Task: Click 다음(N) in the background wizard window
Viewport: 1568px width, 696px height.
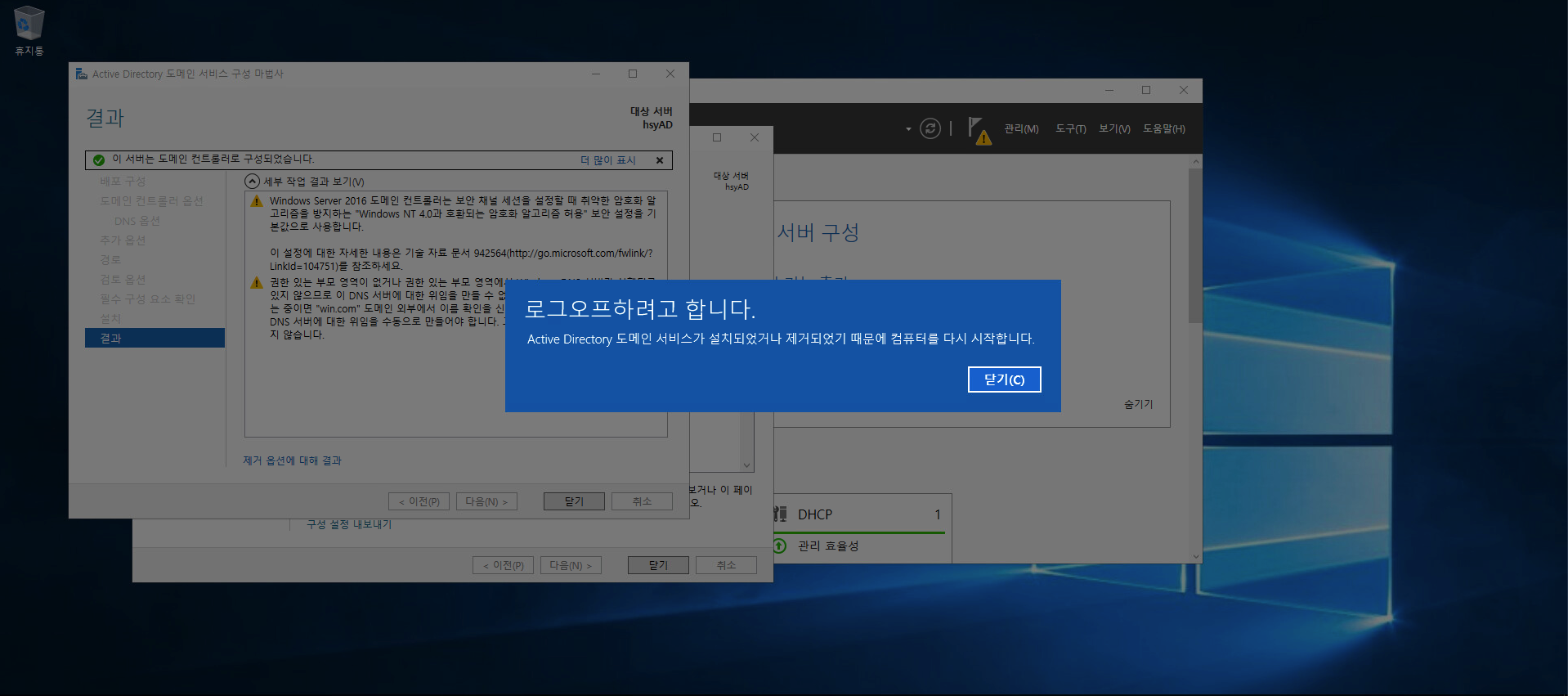Action: click(571, 565)
